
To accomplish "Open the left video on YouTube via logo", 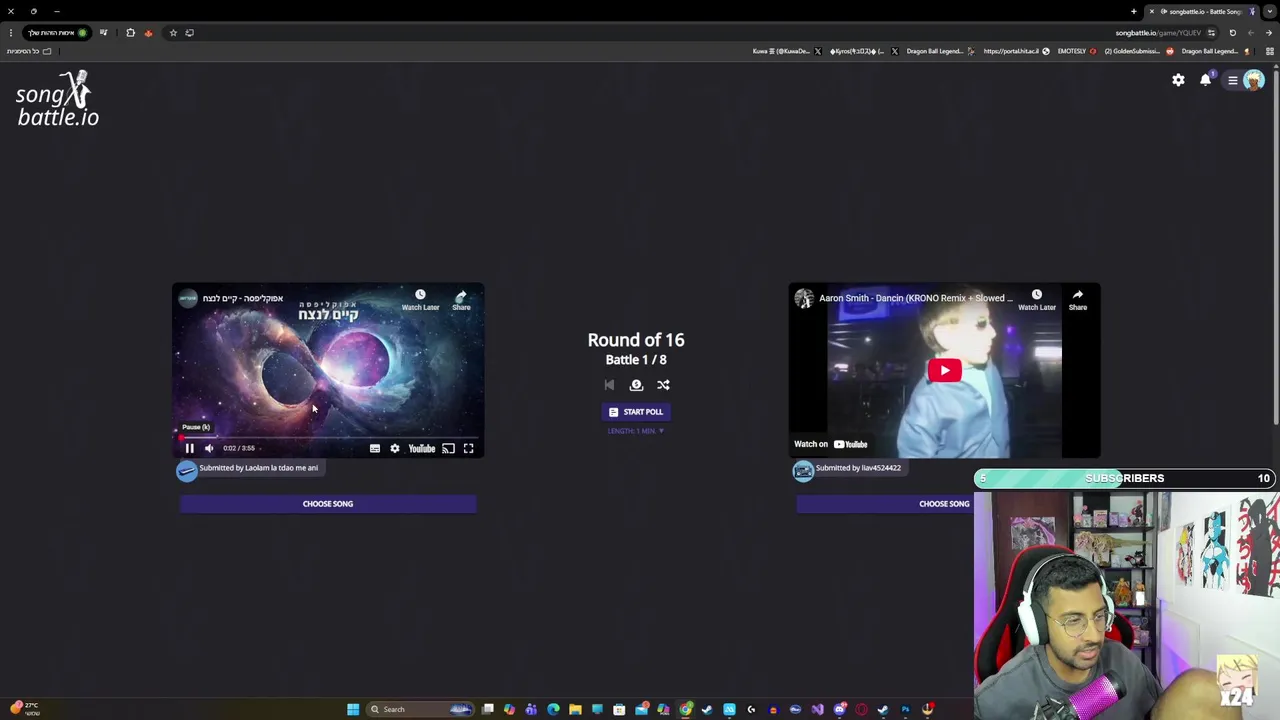I will (422, 448).
